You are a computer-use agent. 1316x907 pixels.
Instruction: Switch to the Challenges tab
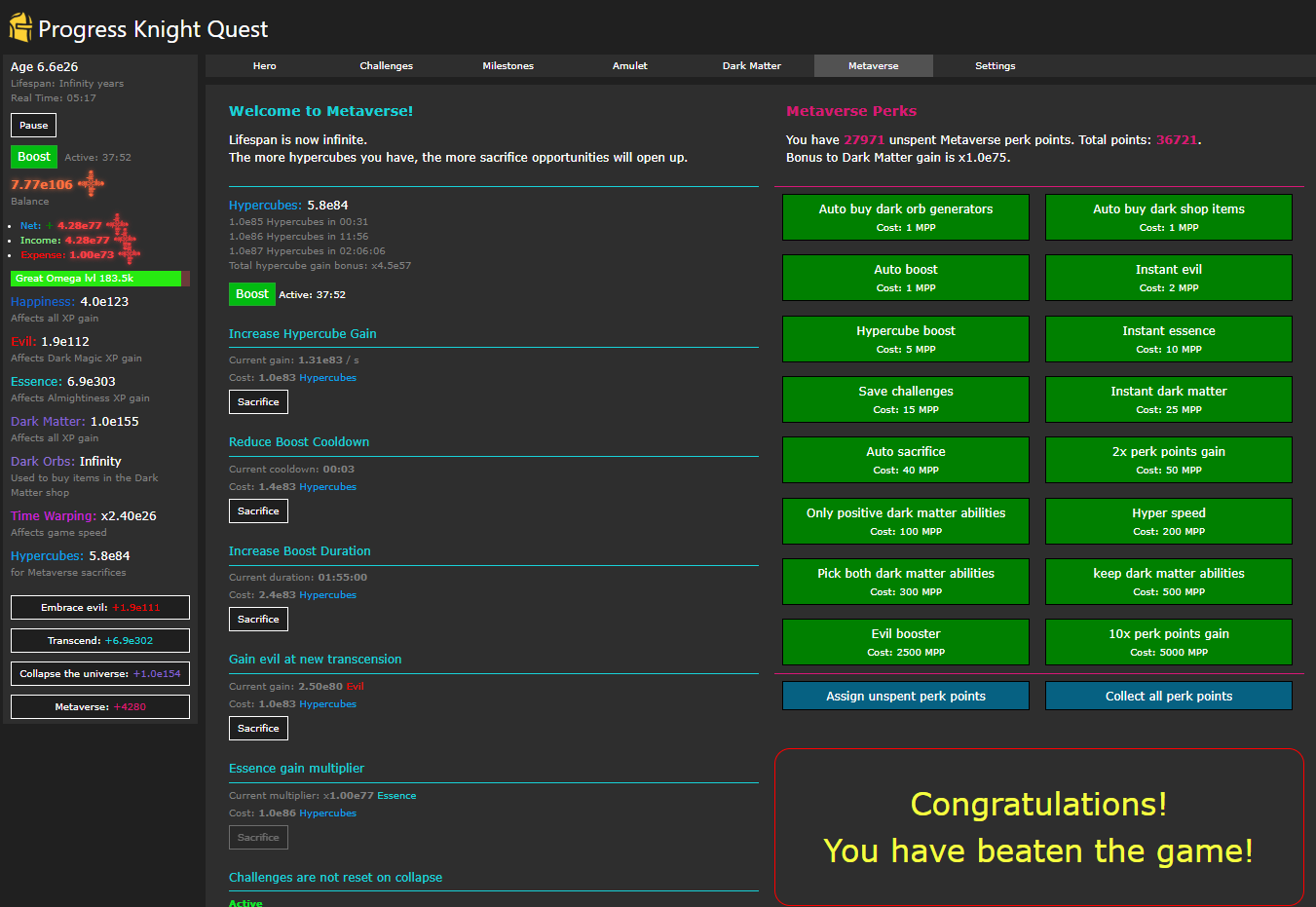pyautogui.click(x=386, y=66)
